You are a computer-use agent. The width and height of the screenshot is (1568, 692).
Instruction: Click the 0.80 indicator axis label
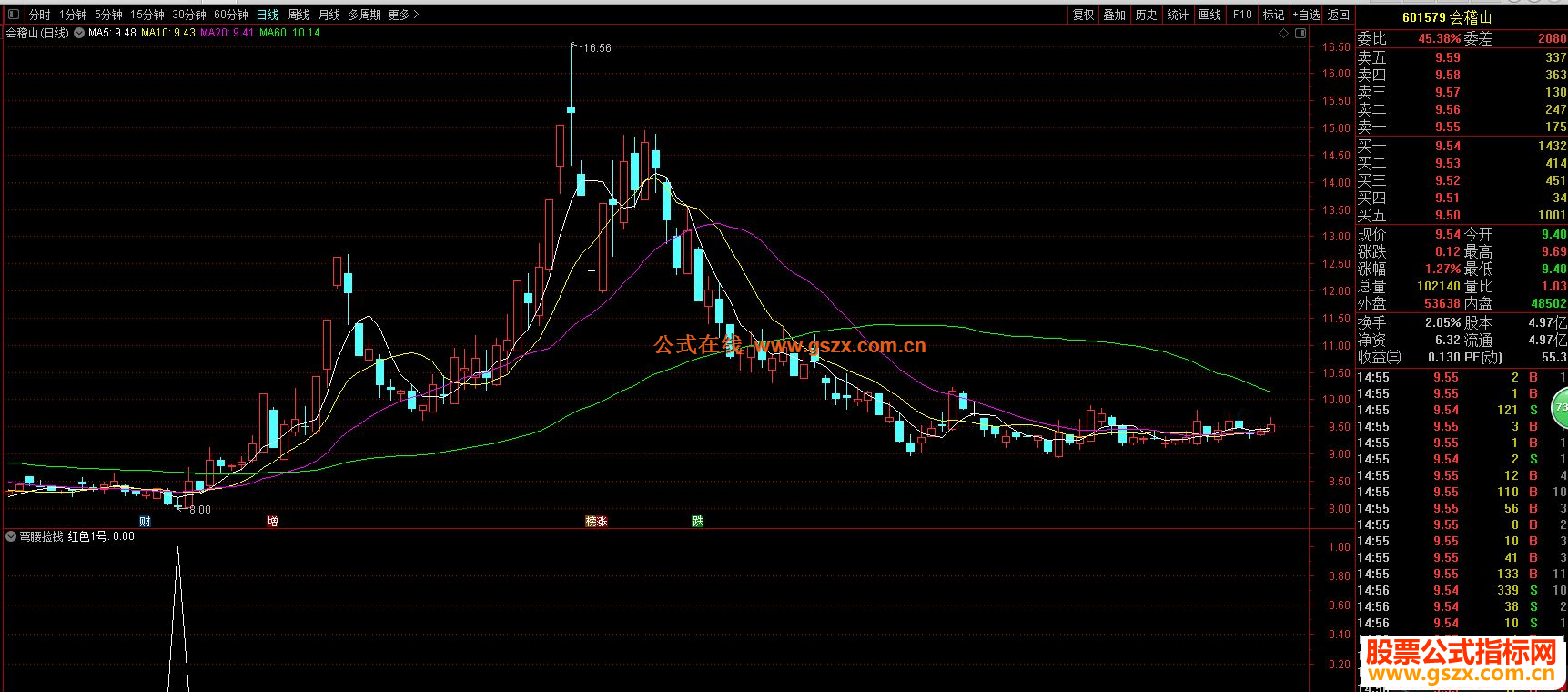pos(1339,576)
